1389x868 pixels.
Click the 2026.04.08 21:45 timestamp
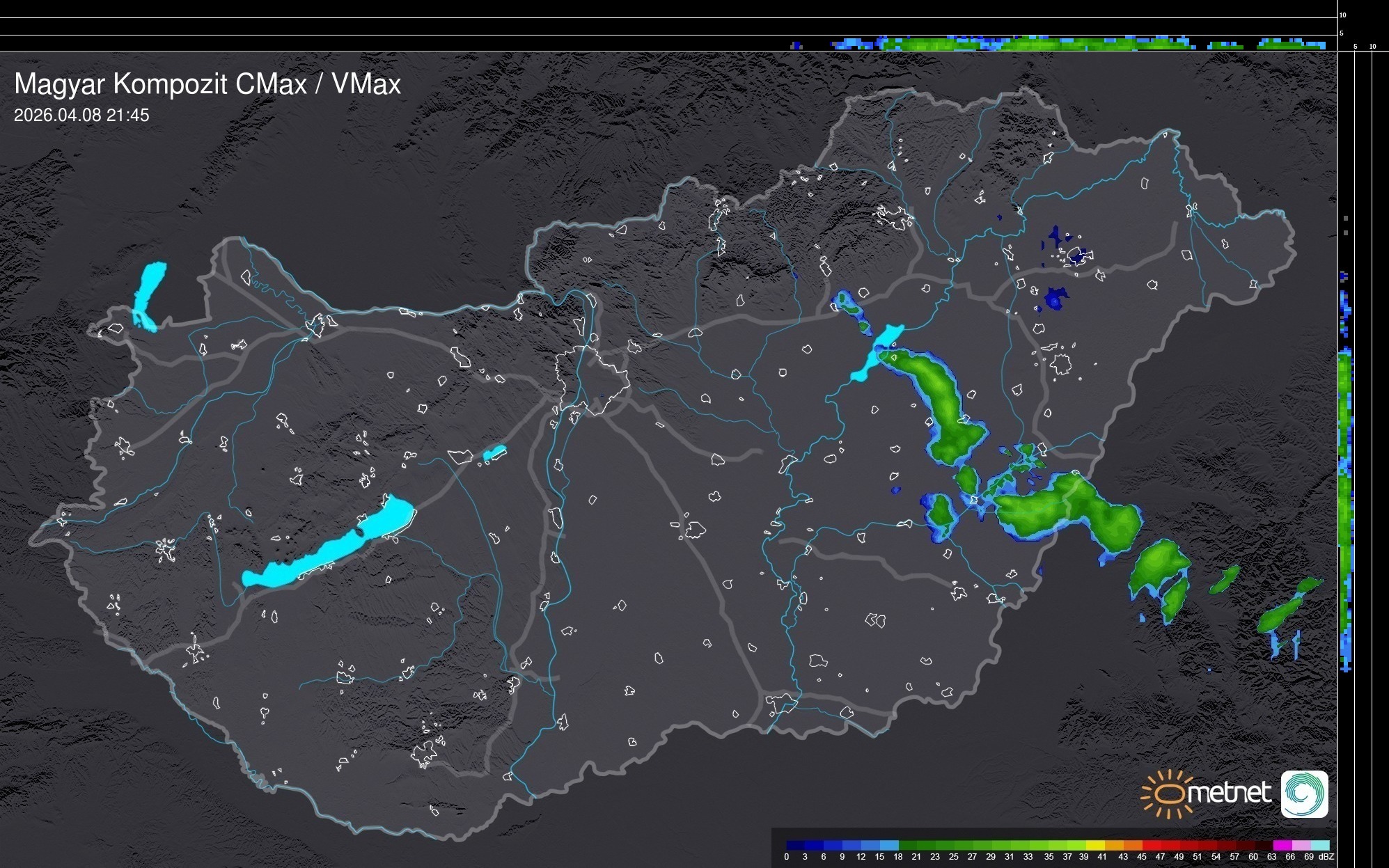pos(81,116)
